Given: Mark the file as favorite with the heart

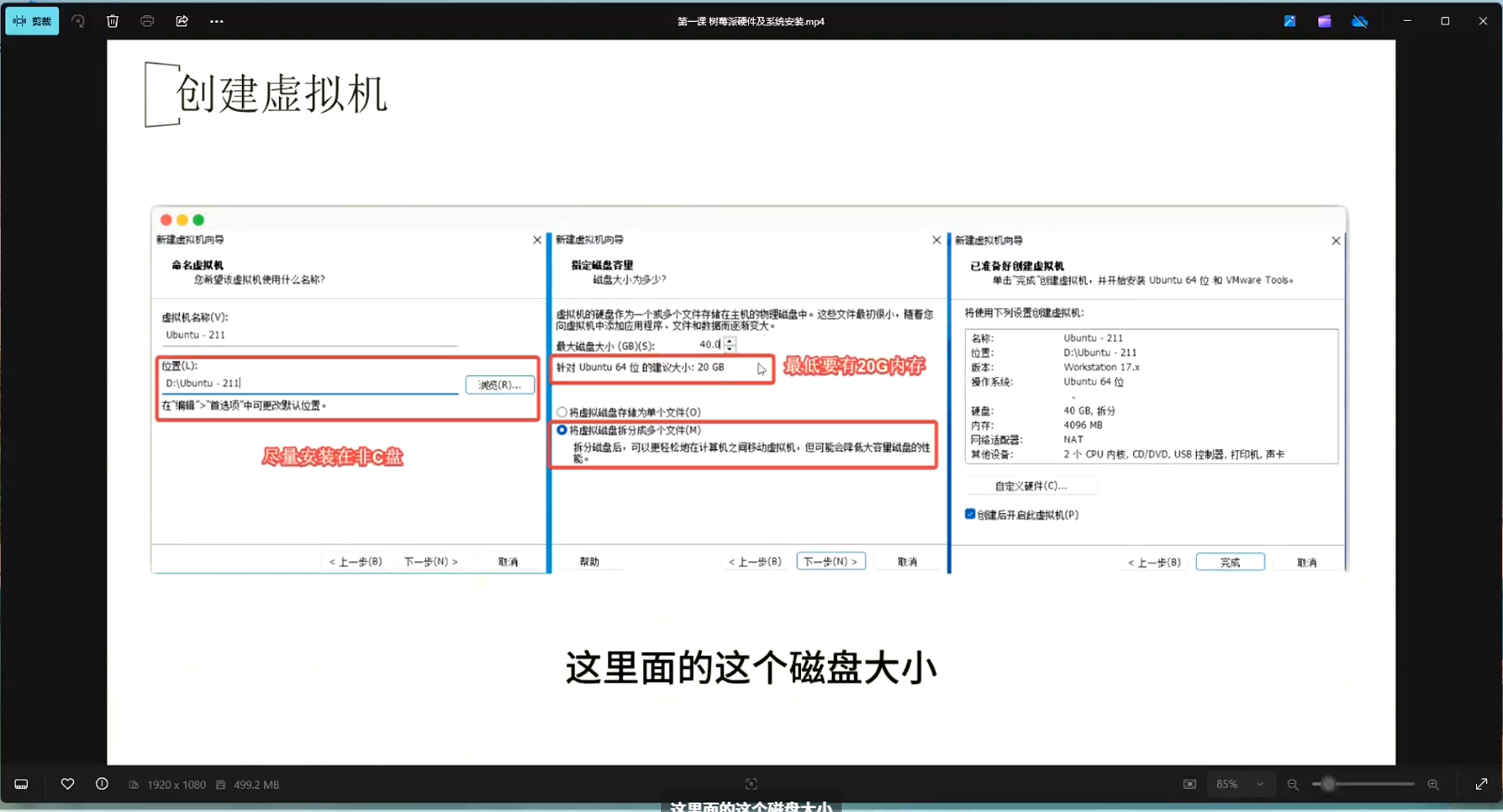Looking at the screenshot, I should pos(67,784).
